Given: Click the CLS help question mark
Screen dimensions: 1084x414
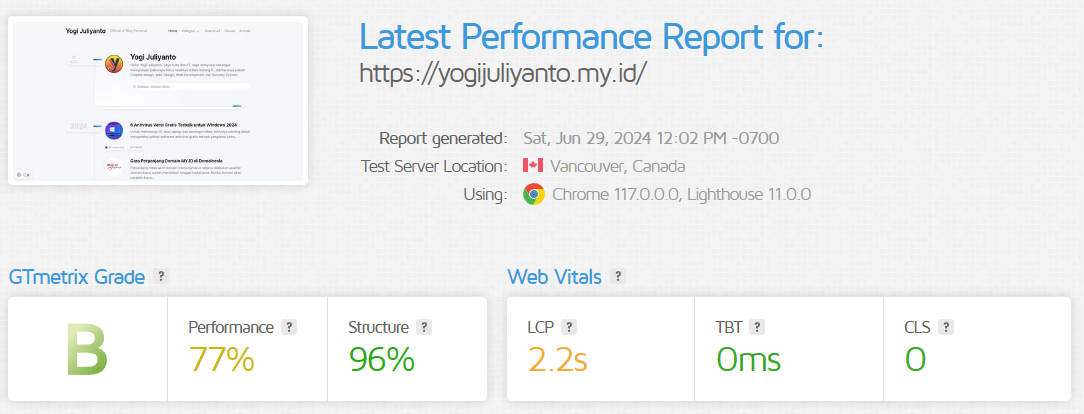Looking at the screenshot, I should pyautogui.click(x=946, y=328).
